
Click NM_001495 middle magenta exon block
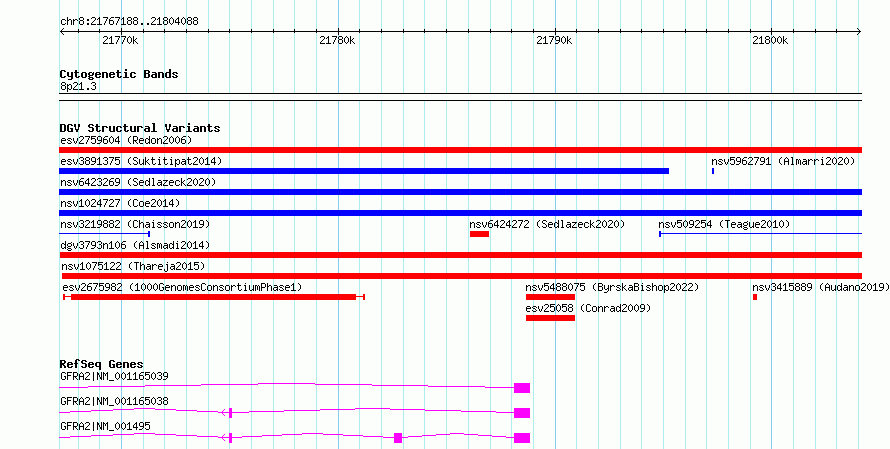398,438
